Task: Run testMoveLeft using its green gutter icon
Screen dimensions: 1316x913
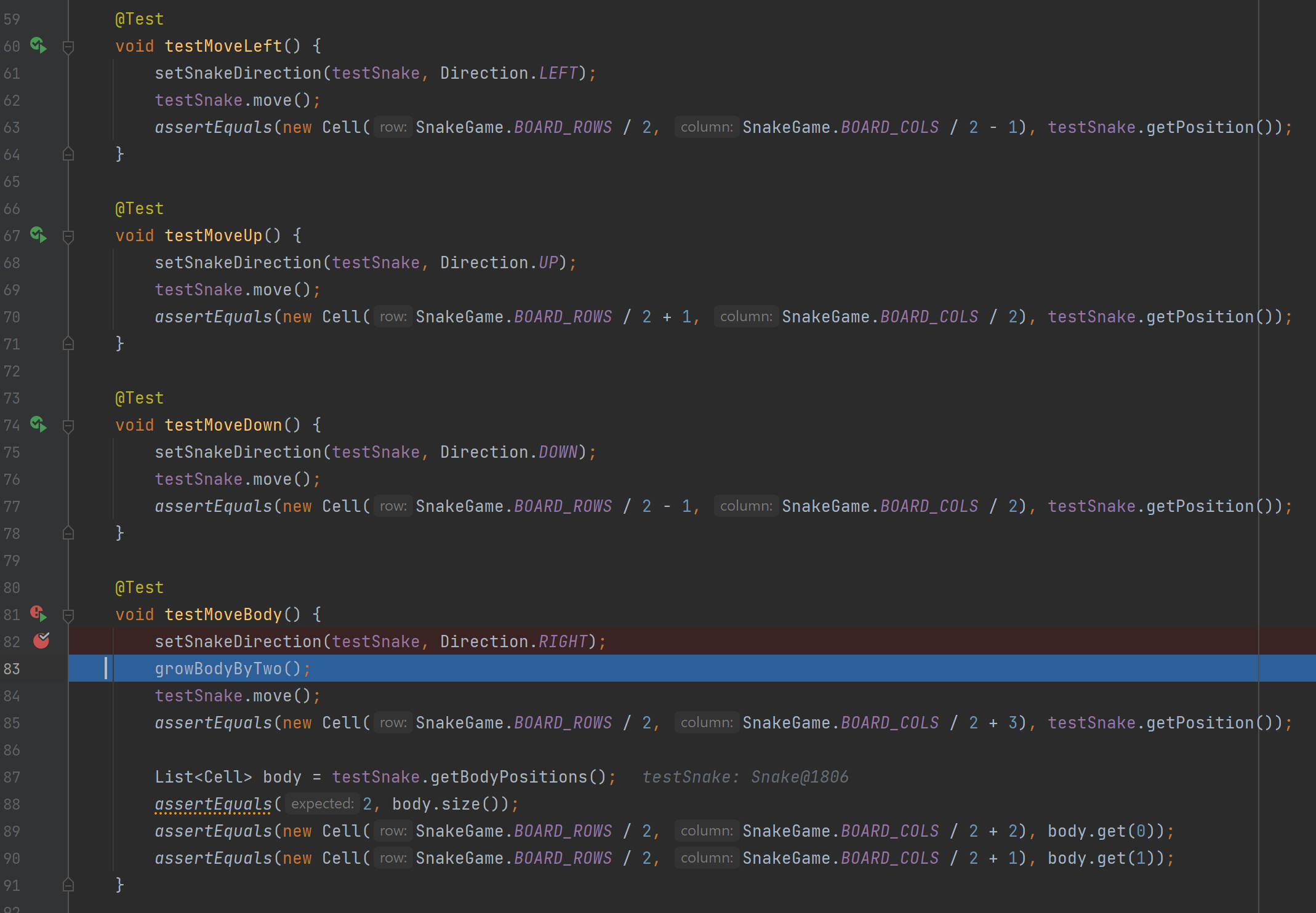Action: click(38, 46)
